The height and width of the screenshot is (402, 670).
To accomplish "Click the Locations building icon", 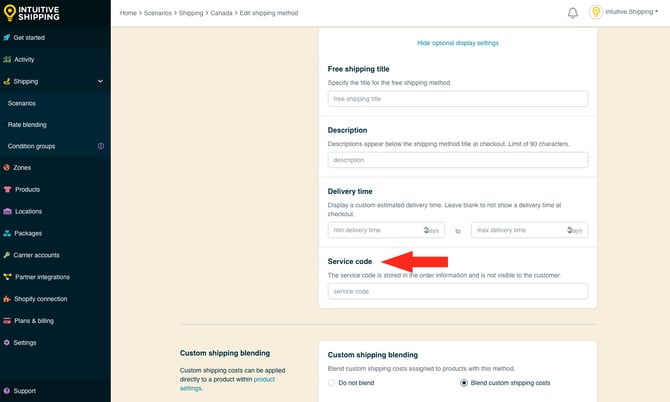I will tap(7, 211).
